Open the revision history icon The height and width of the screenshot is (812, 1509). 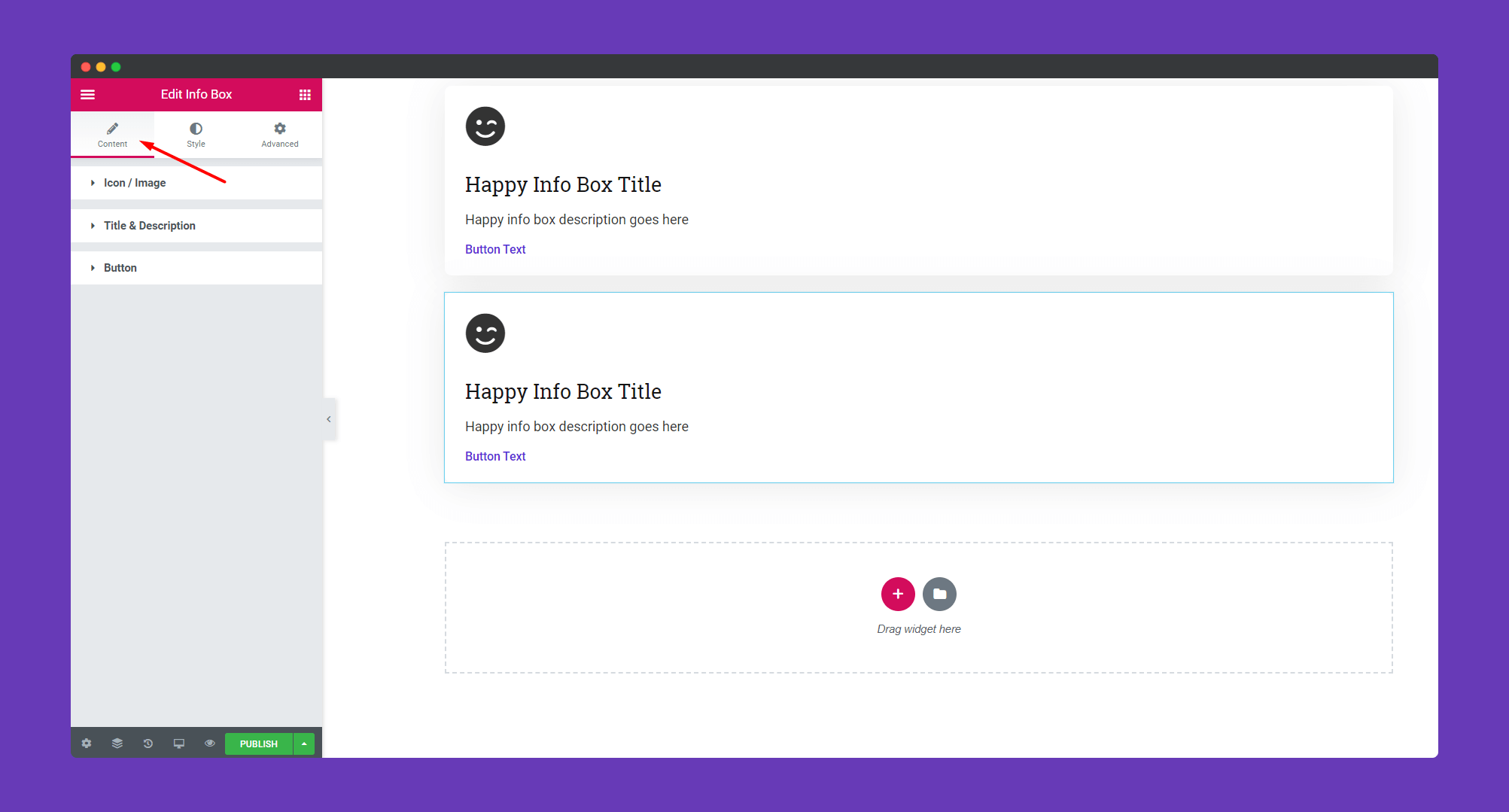coord(148,744)
